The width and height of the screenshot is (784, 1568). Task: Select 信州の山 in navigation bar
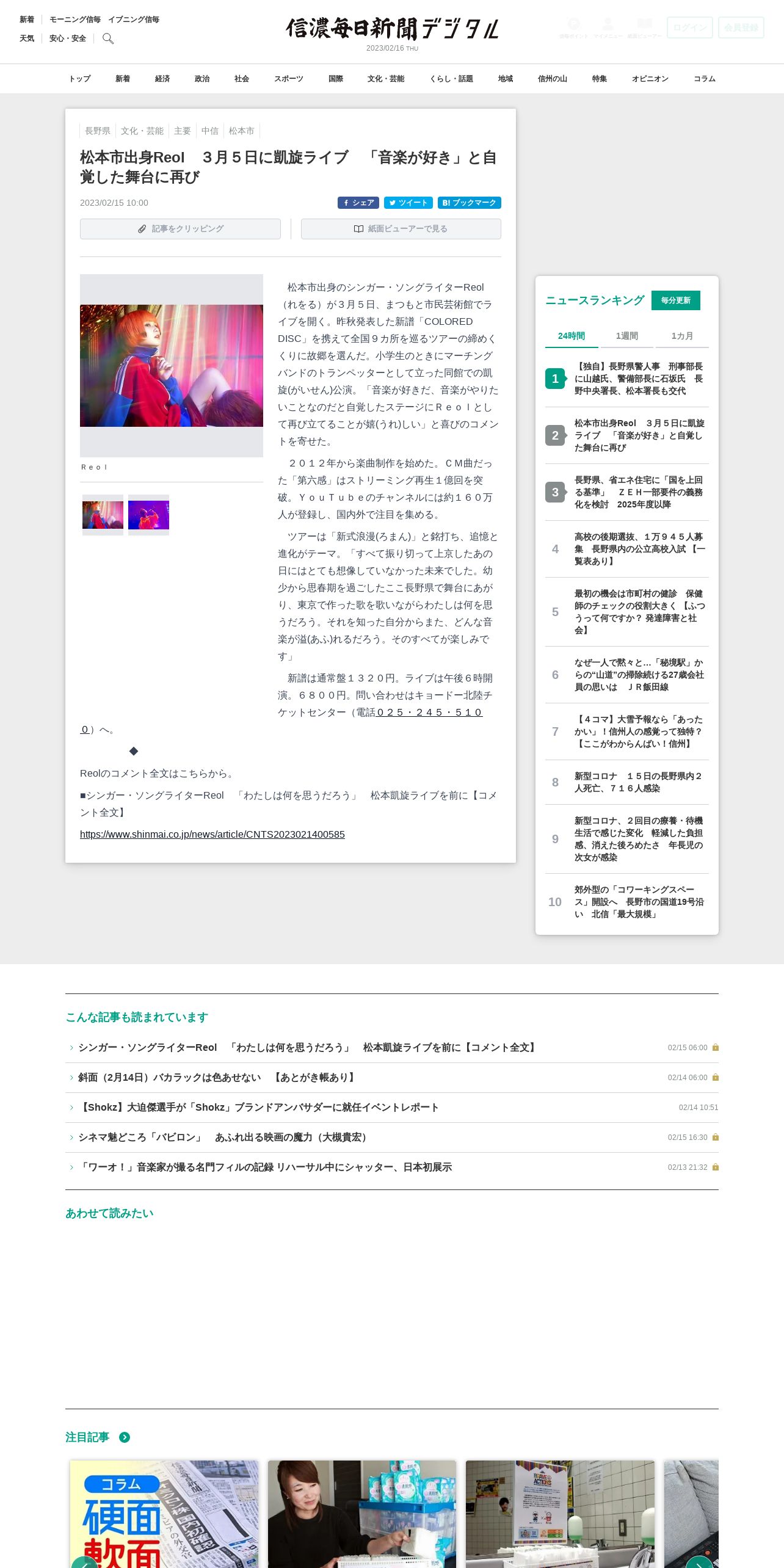tap(553, 79)
